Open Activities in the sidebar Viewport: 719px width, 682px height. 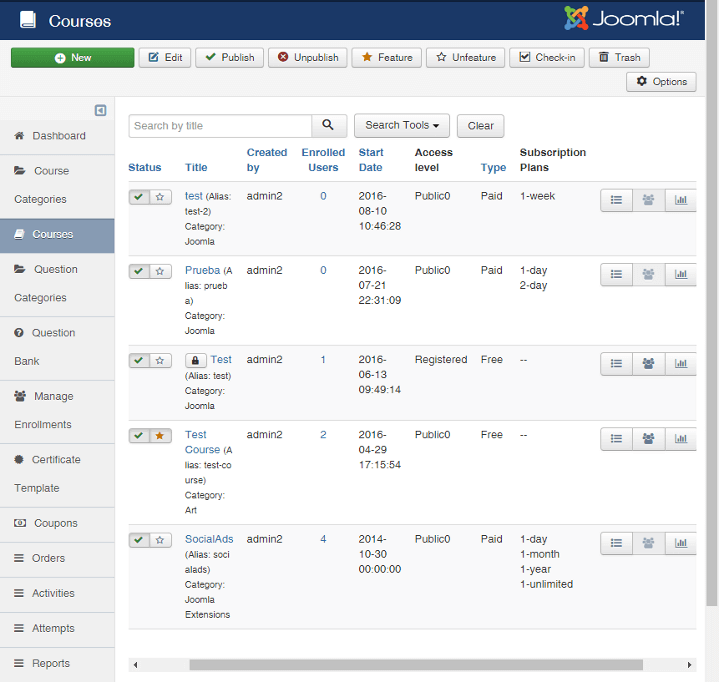[57, 593]
